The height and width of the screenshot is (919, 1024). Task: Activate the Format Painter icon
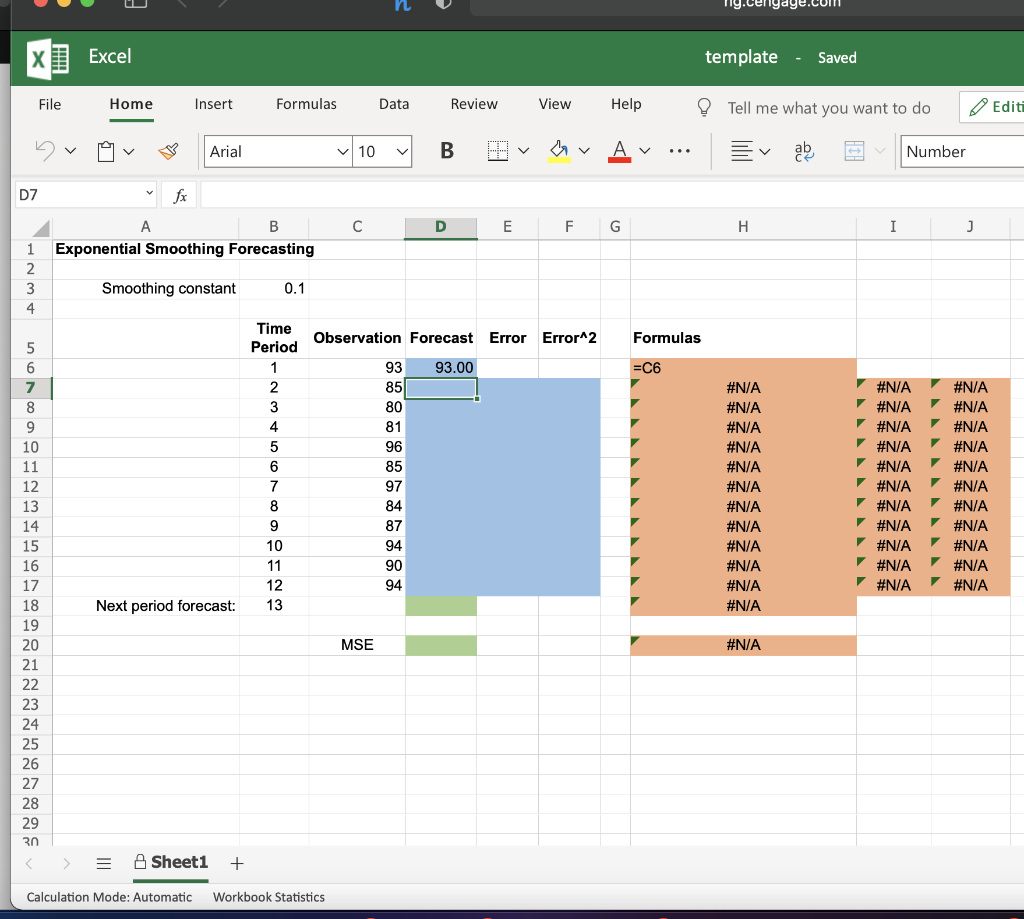[167, 151]
